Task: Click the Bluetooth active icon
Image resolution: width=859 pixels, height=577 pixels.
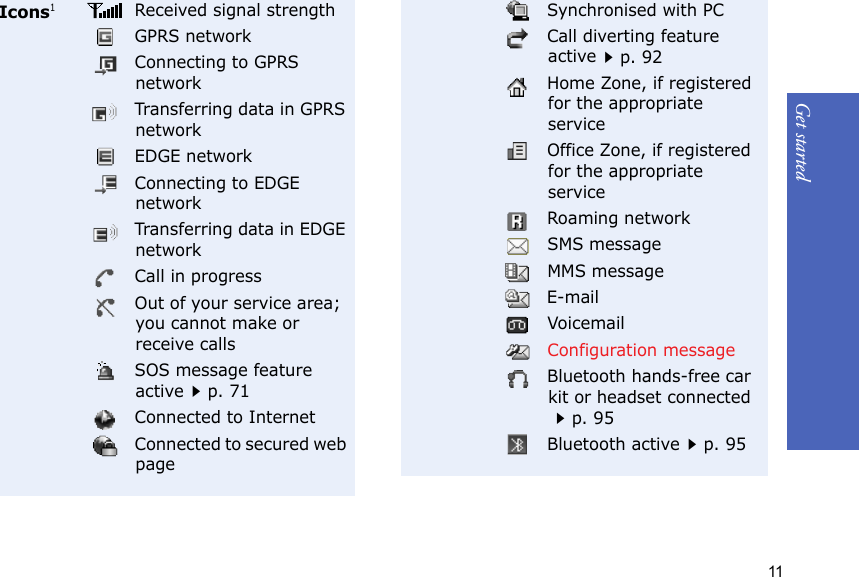Action: tap(517, 445)
